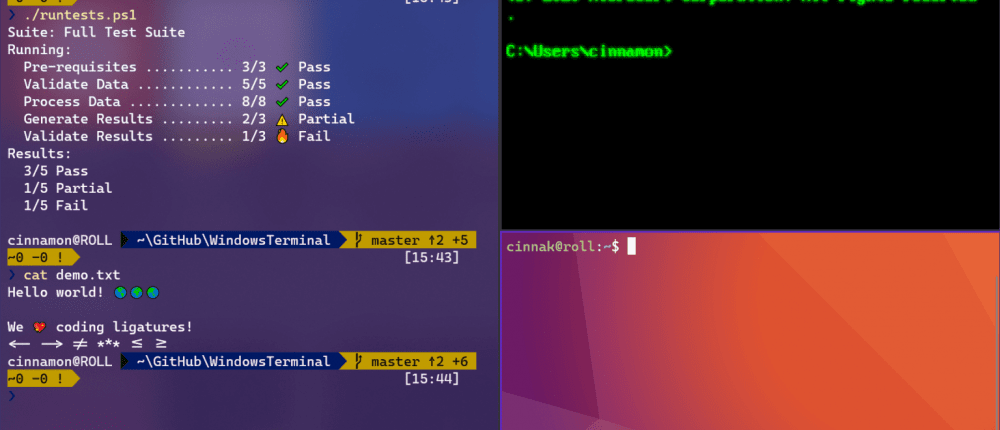Image resolution: width=1000 pixels, height=430 pixels.
Task: Click the last globe emoji after Hello world
Action: [x=152, y=293]
